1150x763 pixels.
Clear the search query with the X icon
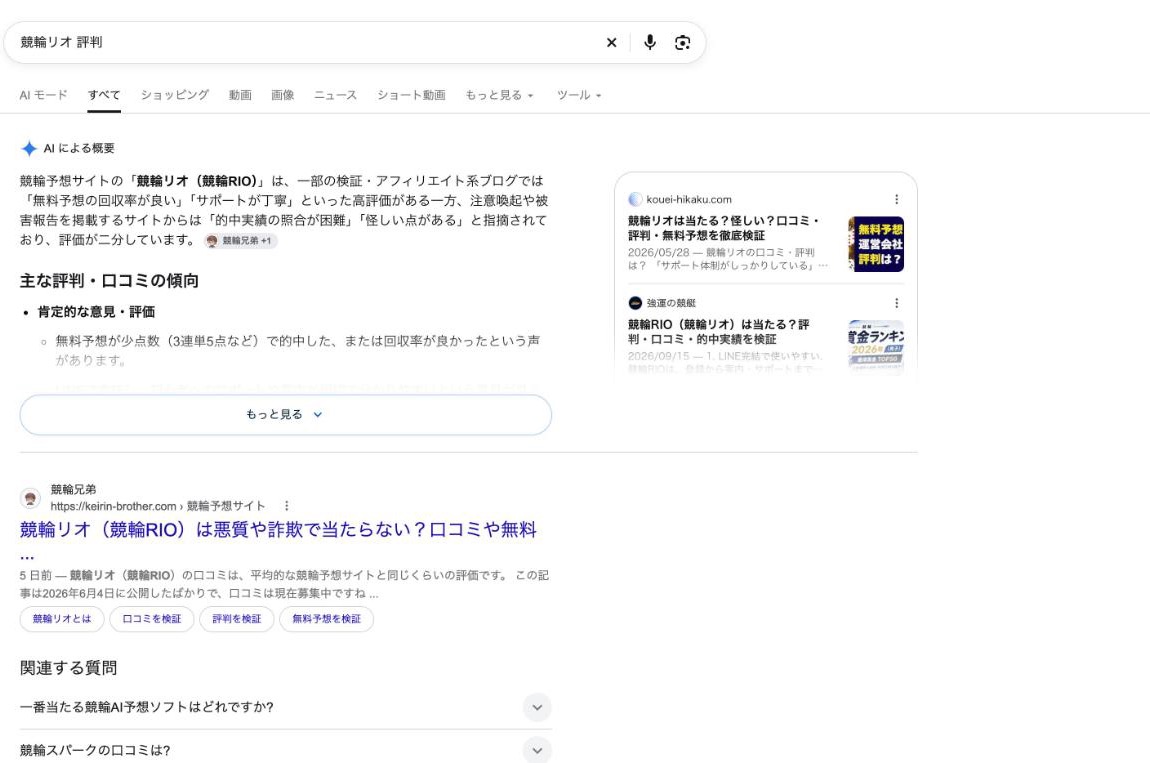pyautogui.click(x=611, y=43)
